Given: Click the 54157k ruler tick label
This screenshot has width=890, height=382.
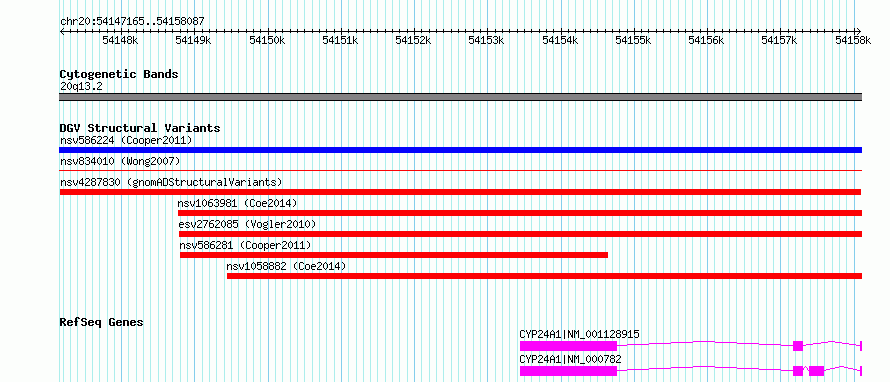Looking at the screenshot, I should 780,40.
